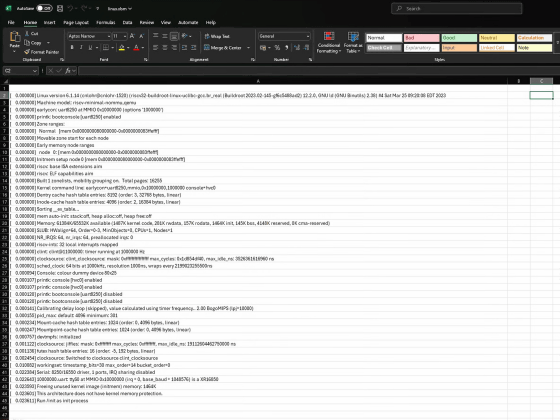Click the Merge & Center button
Image resolution: width=560 pixels, height=420 pixels.
click(223, 48)
